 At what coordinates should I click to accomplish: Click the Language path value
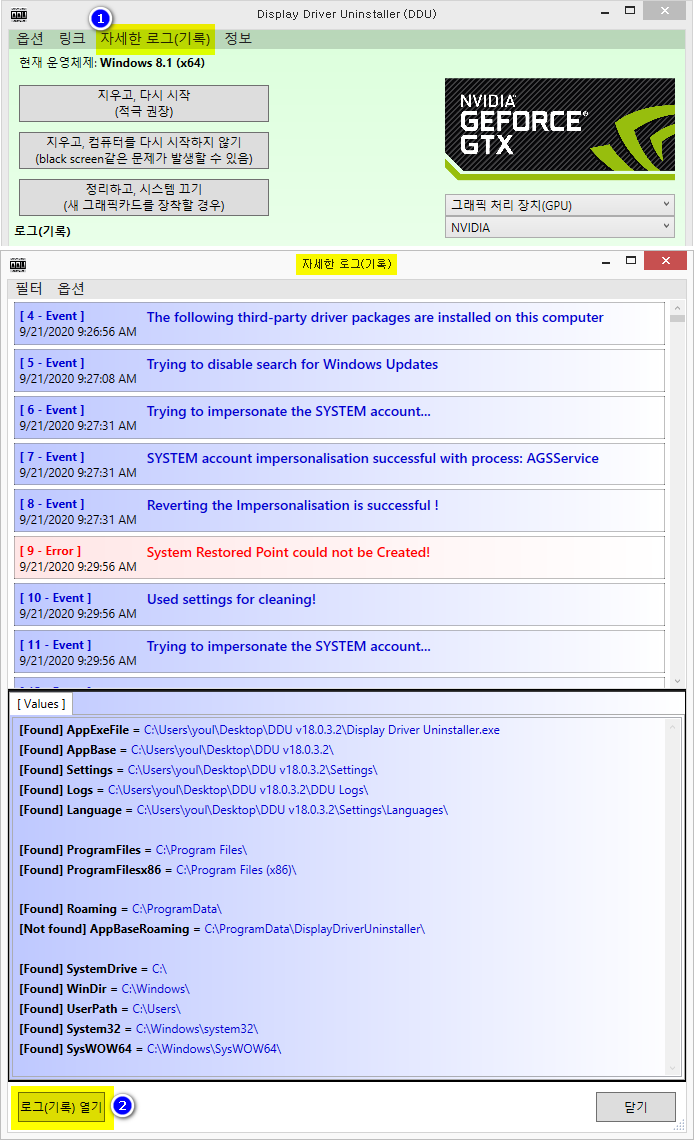click(292, 810)
